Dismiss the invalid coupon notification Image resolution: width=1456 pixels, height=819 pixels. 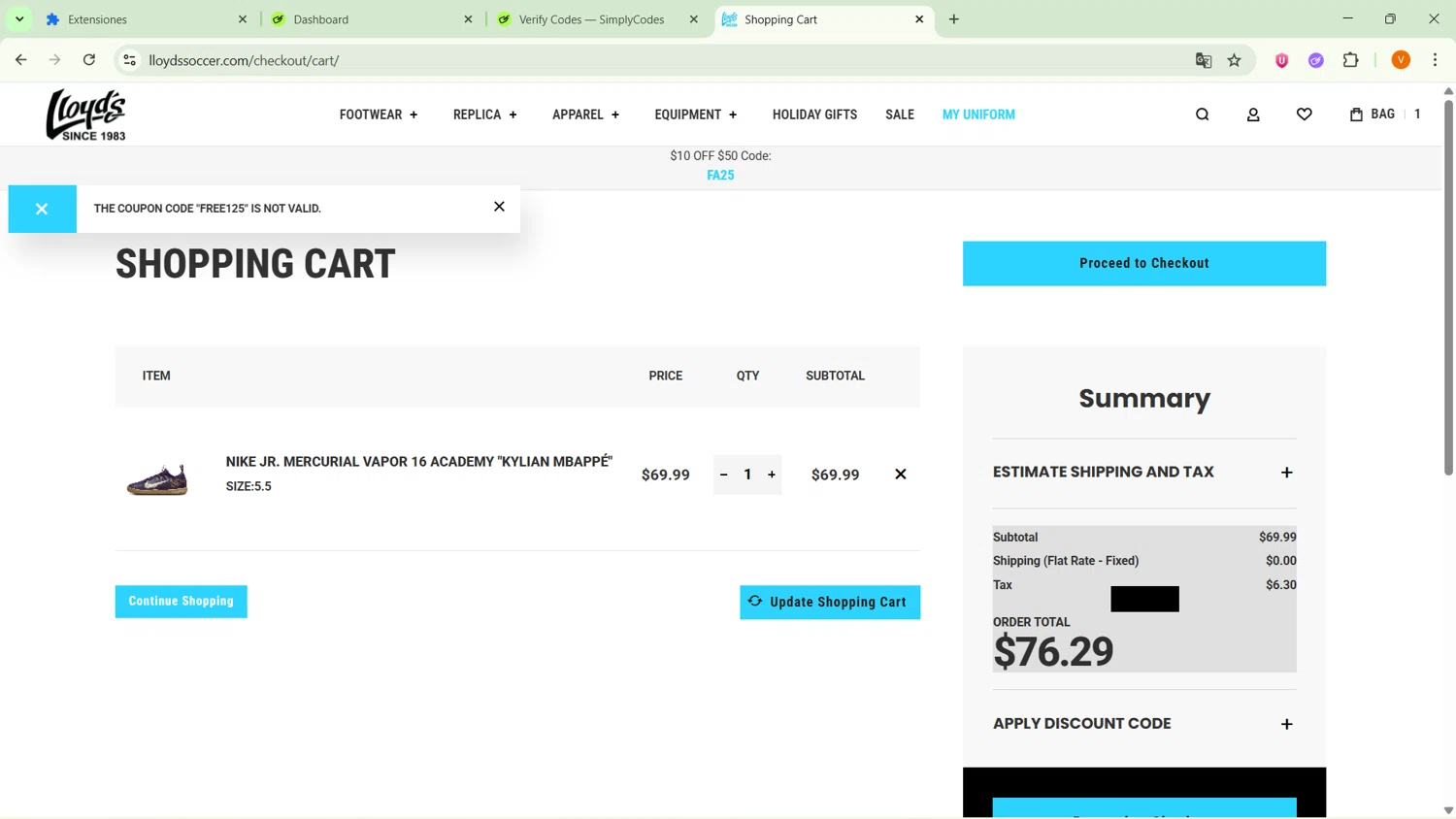coord(499,207)
